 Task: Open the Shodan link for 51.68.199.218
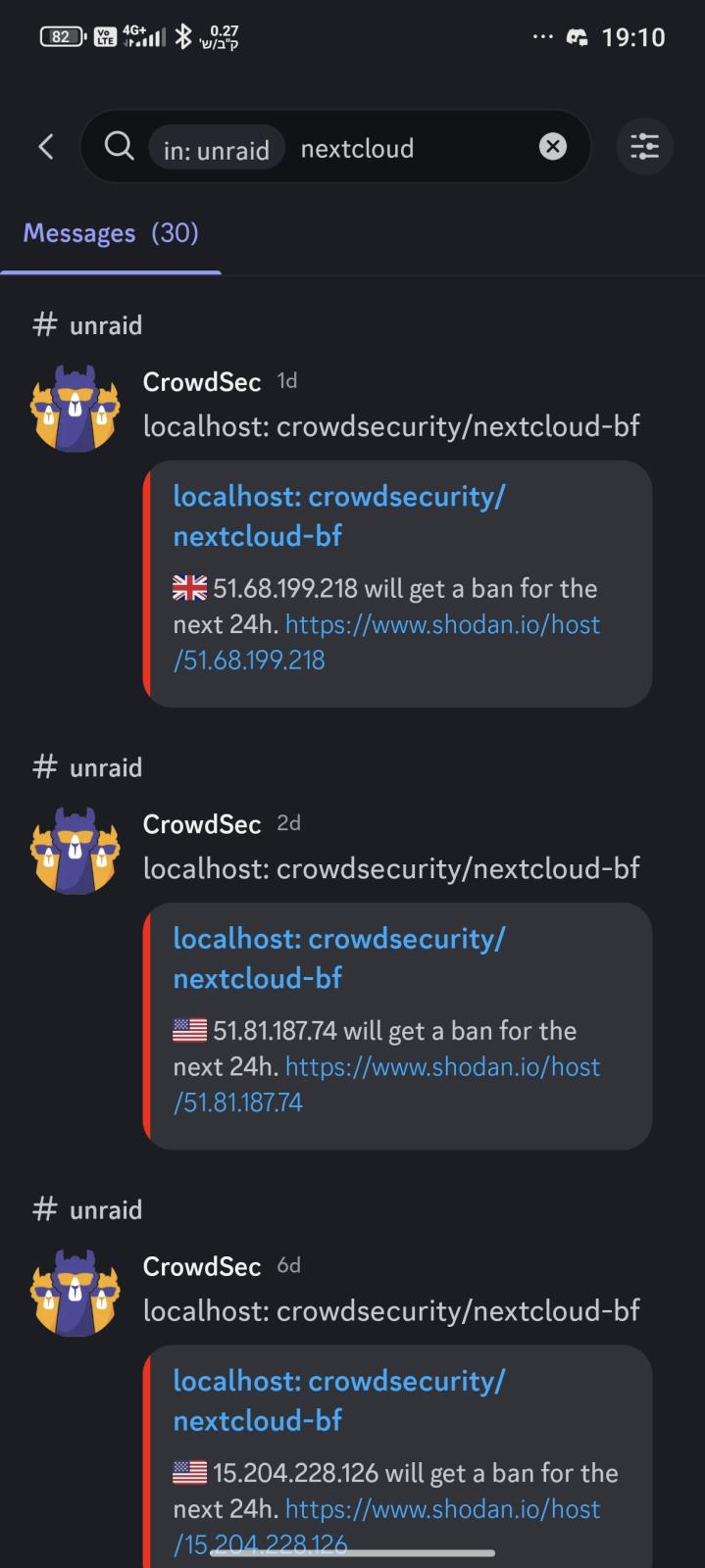point(441,625)
